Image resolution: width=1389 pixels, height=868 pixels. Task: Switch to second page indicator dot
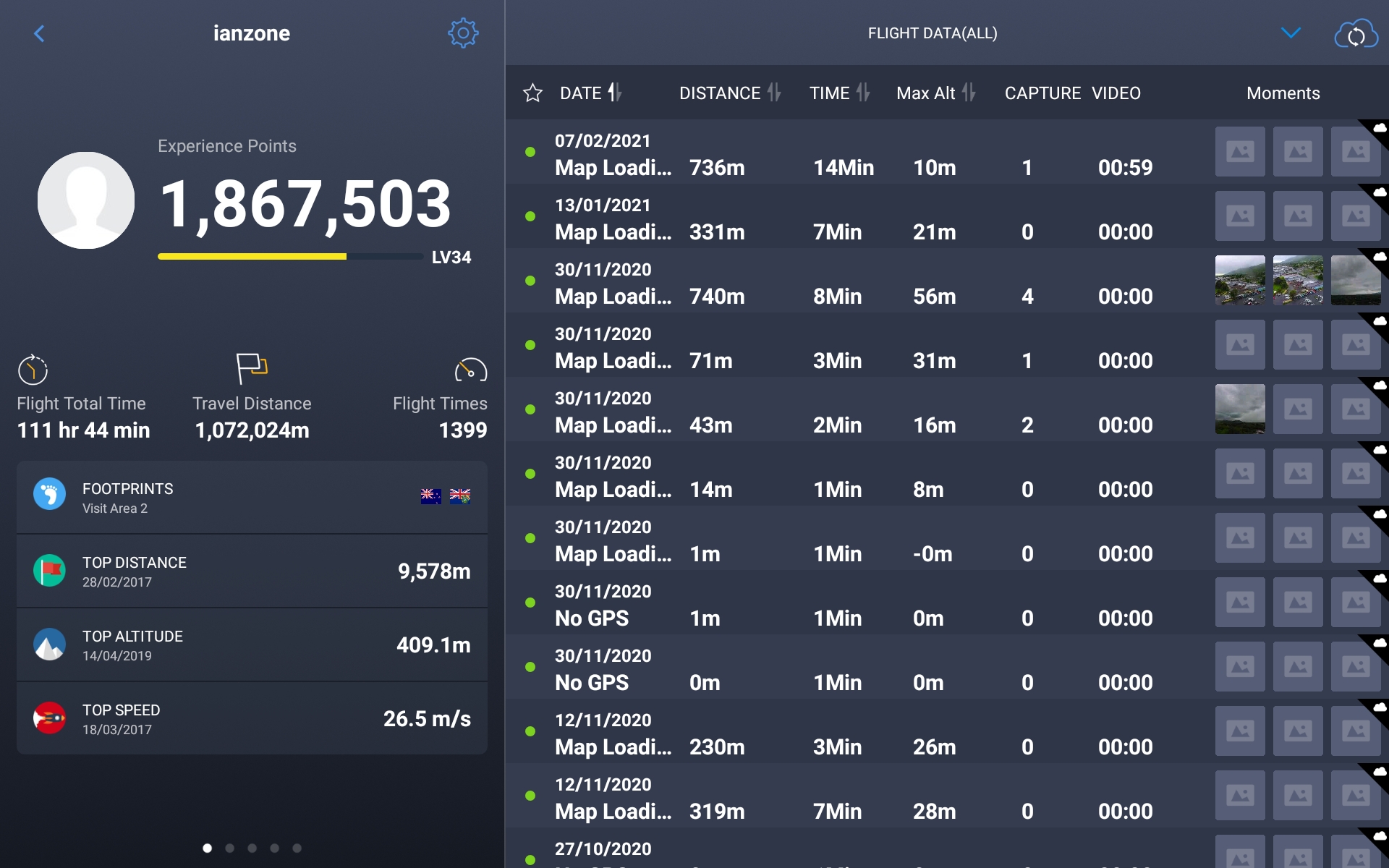tap(229, 848)
